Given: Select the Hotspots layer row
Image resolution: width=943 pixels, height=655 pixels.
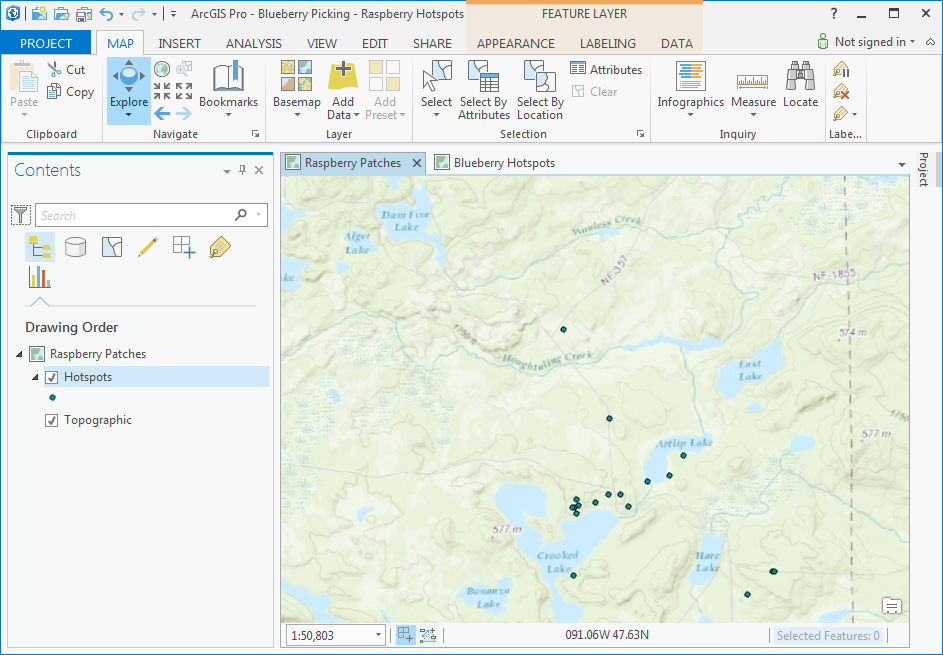Looking at the screenshot, I should [156, 377].
